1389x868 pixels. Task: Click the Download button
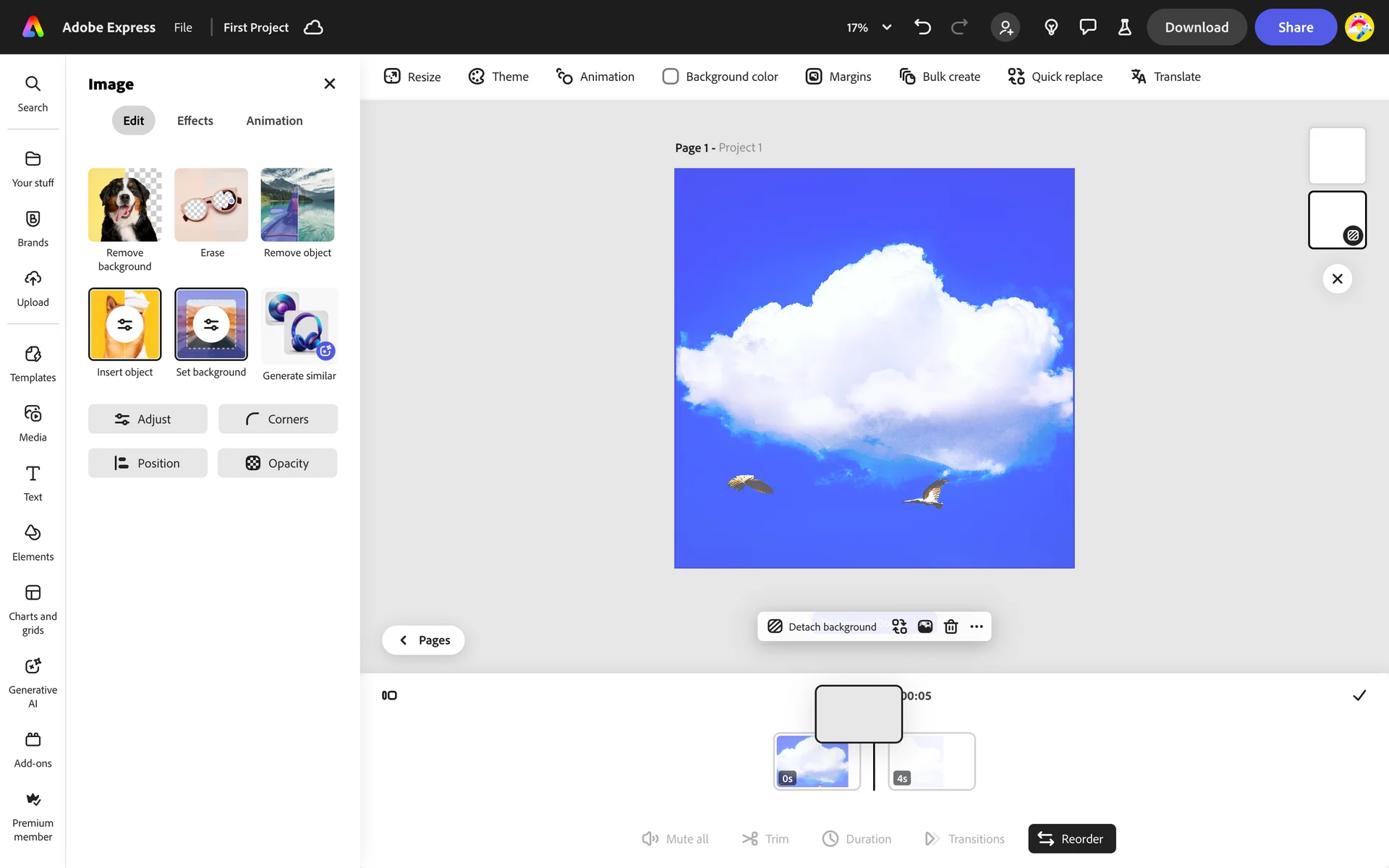click(x=1197, y=27)
